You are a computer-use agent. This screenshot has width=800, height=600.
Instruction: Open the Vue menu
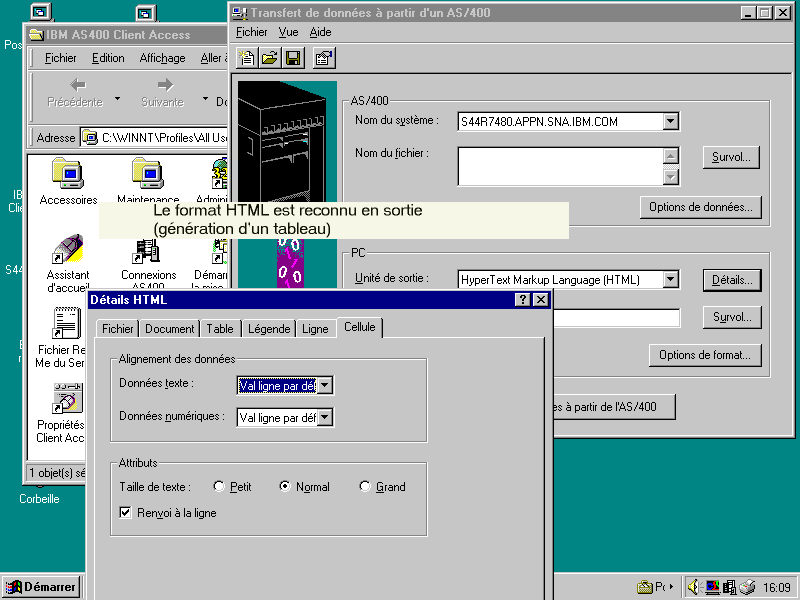click(288, 32)
